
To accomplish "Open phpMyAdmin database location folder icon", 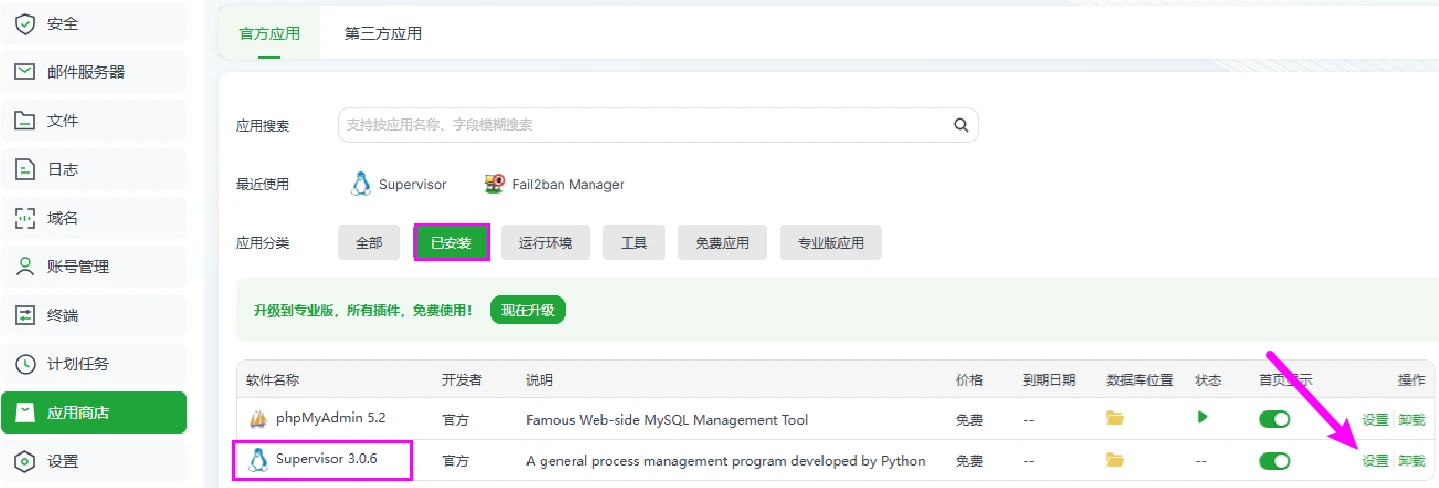I will (x=1115, y=418).
